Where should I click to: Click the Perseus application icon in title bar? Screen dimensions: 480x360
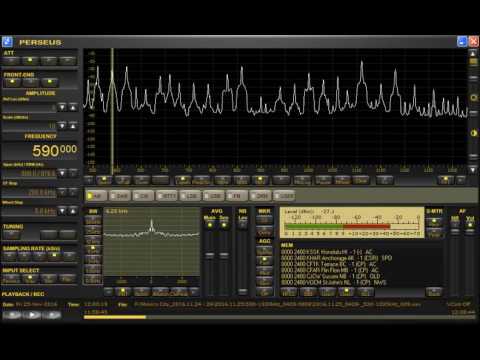point(7,42)
